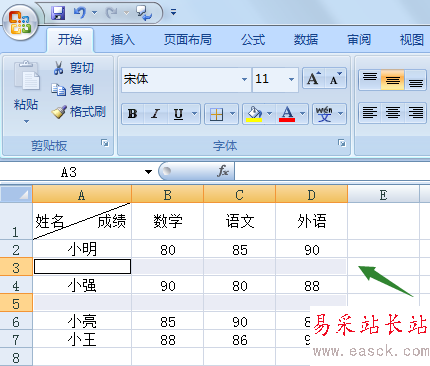
Task: Click in the formula bar
Action: (x=332, y=171)
